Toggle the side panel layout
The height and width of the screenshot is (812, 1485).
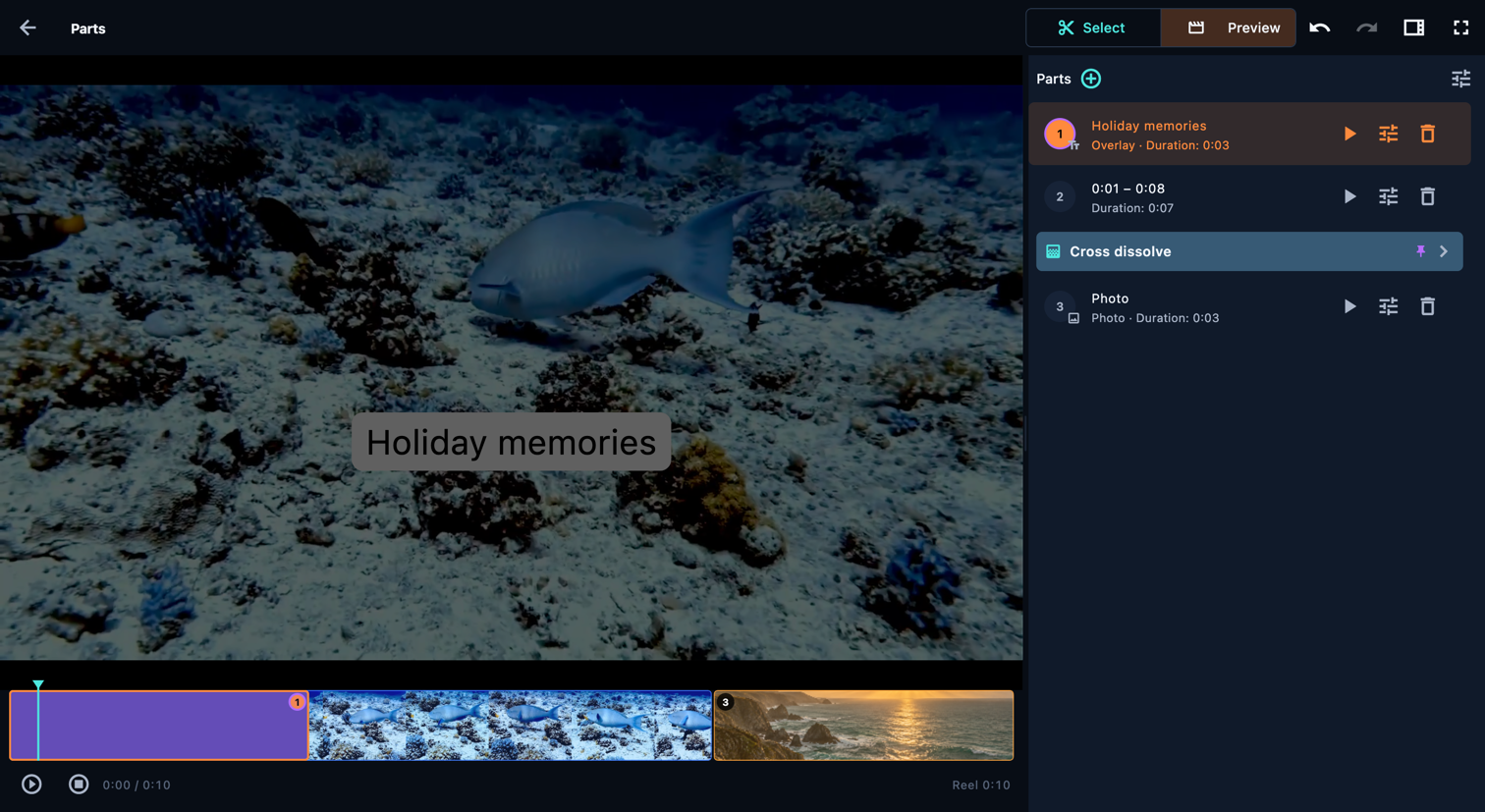tap(1413, 27)
